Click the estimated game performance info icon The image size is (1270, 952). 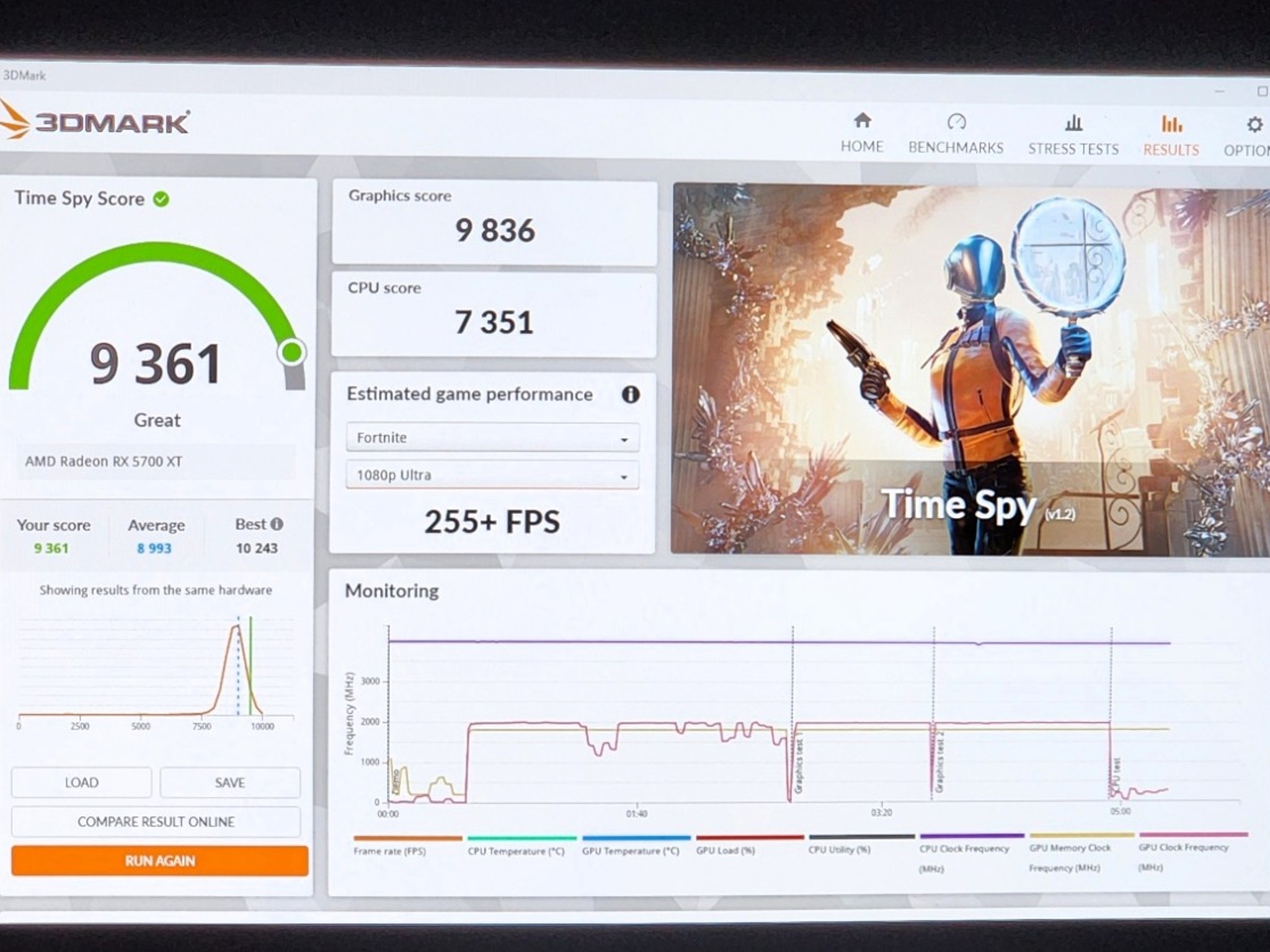pyautogui.click(x=630, y=395)
